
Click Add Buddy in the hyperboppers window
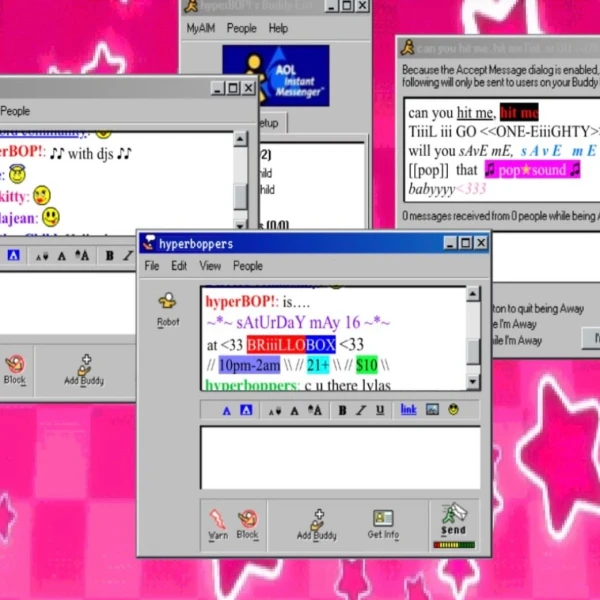[316, 524]
